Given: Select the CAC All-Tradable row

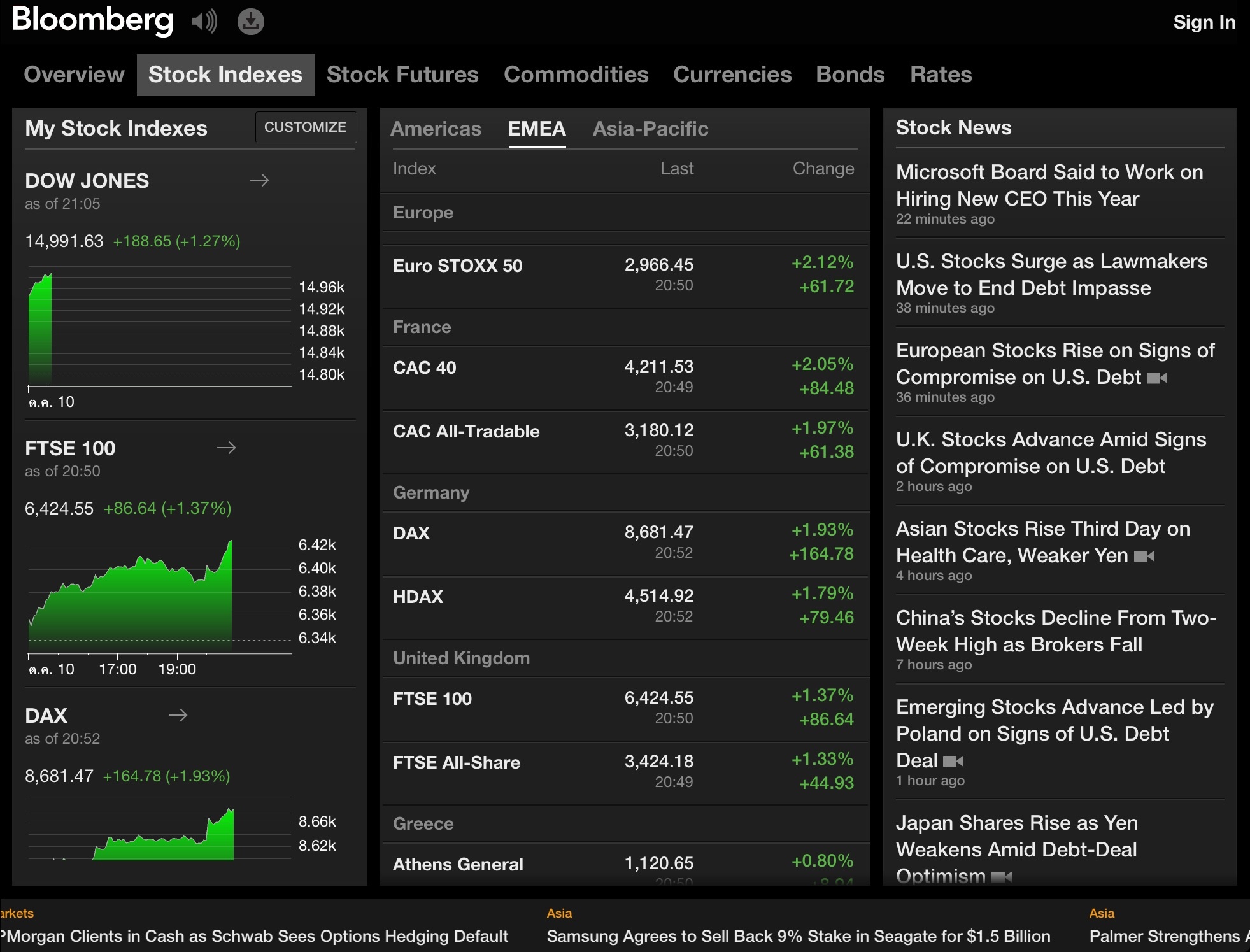Looking at the screenshot, I should click(625, 442).
